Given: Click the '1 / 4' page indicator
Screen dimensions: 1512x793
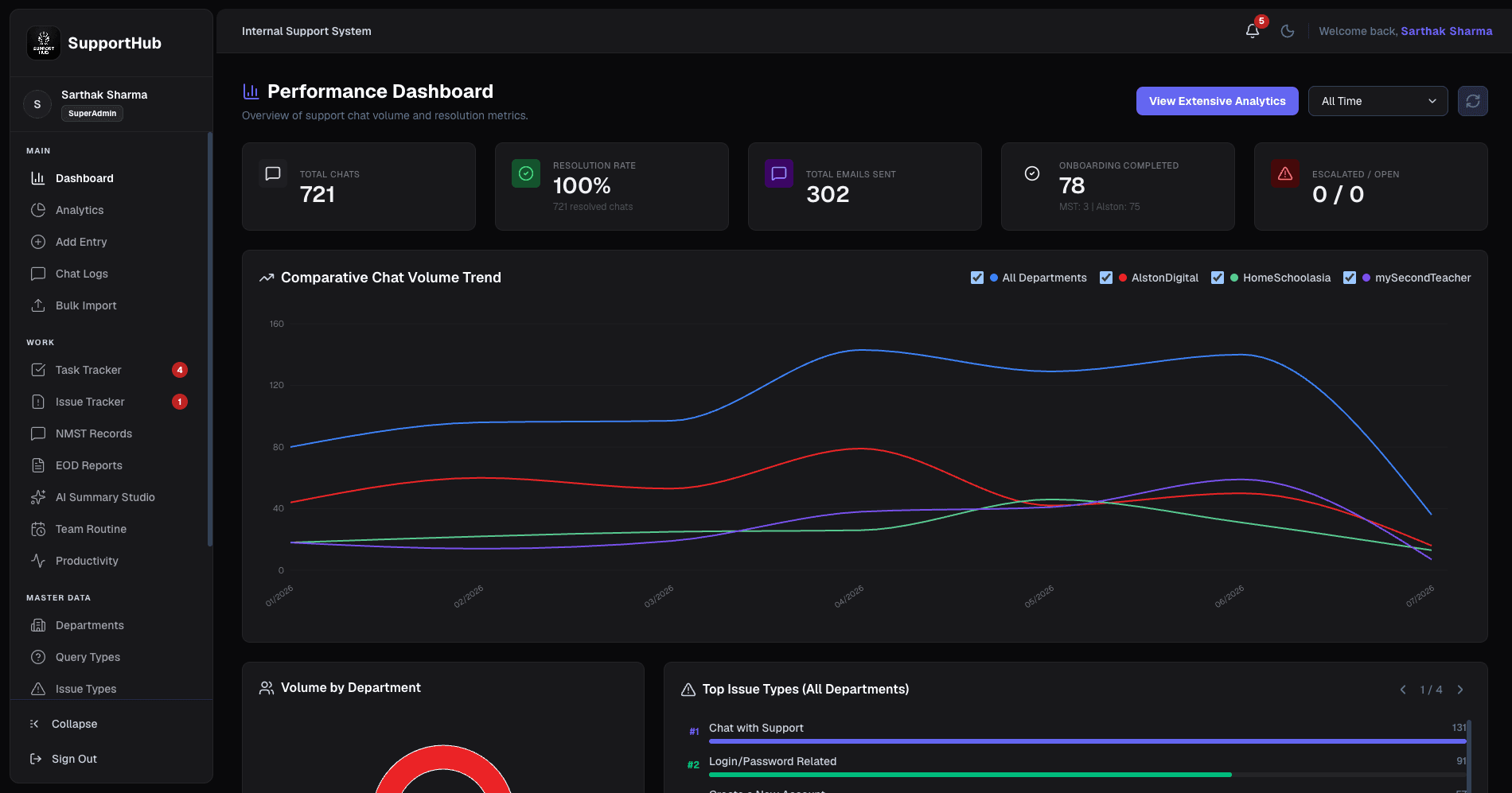Looking at the screenshot, I should 1431,690.
